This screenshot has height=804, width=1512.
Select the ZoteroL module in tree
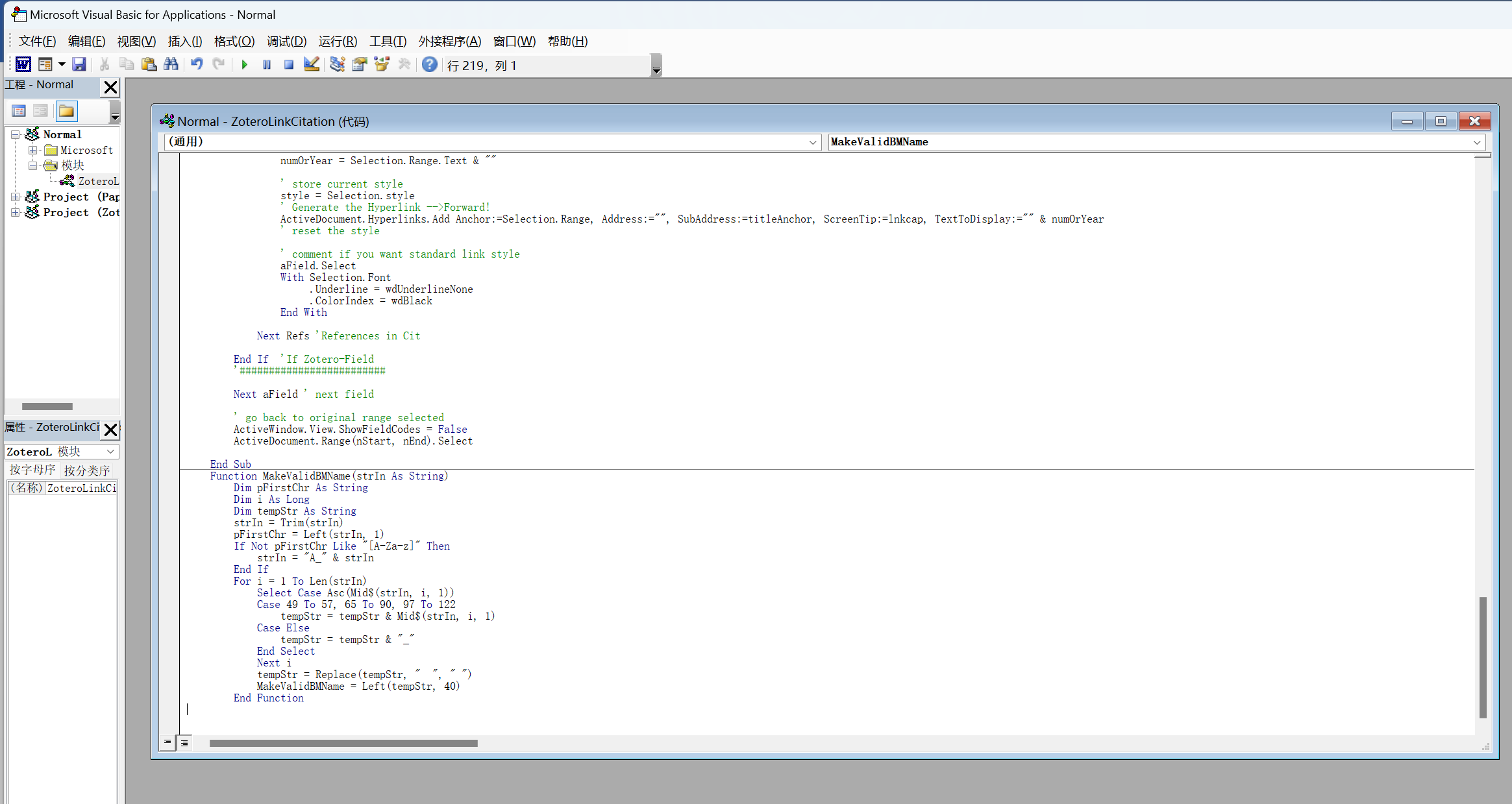[97, 181]
